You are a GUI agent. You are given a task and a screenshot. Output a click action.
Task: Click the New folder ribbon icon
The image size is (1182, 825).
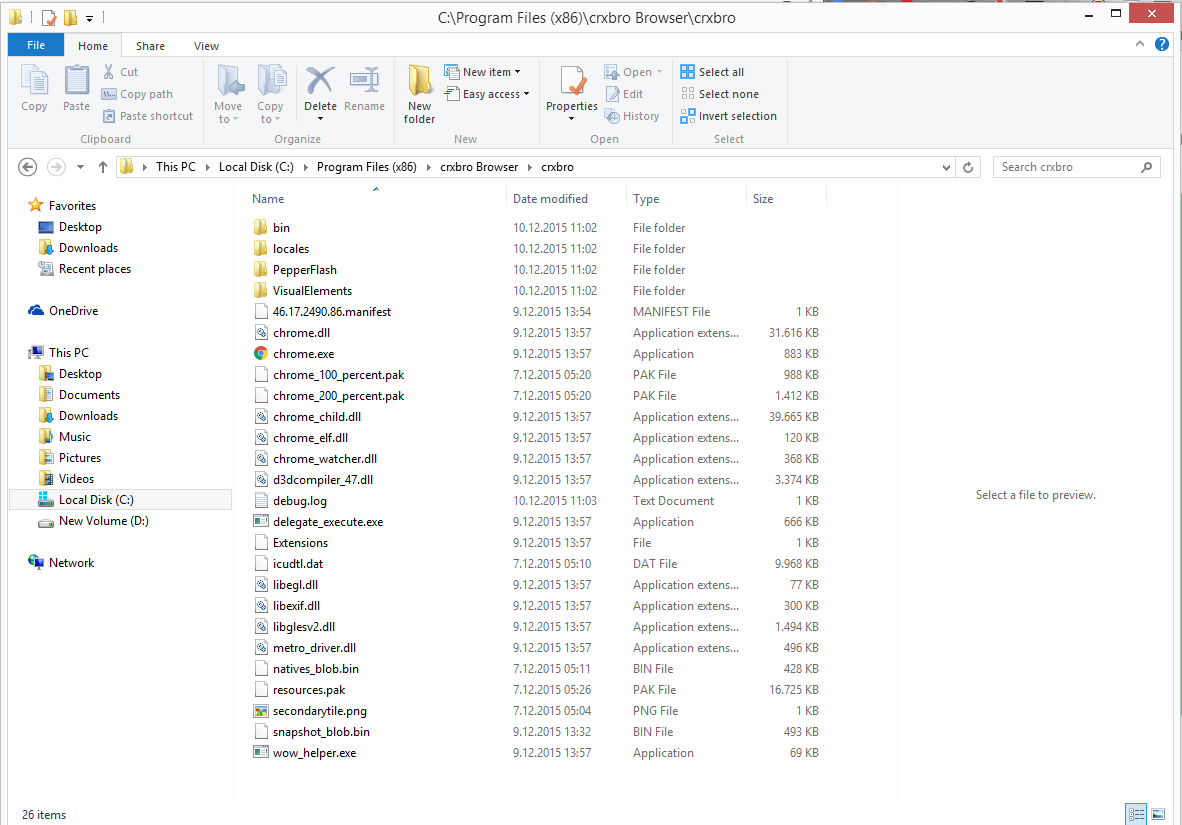click(x=419, y=94)
